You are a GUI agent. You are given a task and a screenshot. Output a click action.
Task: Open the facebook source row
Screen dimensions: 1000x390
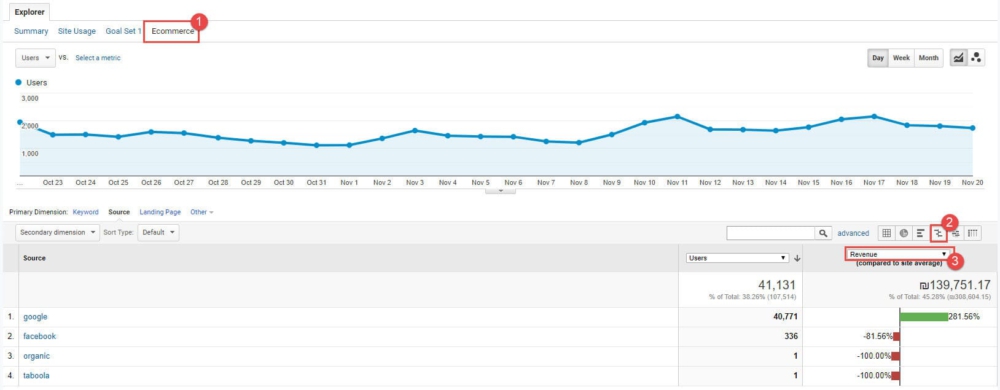point(40,336)
